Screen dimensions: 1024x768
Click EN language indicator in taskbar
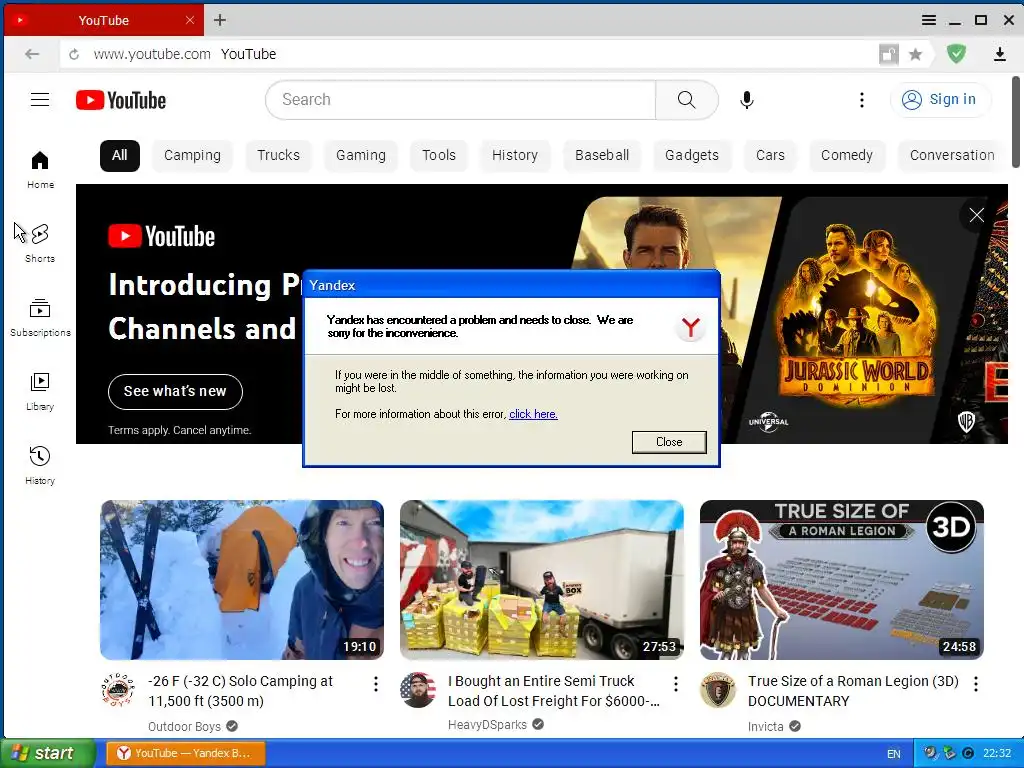tap(893, 754)
